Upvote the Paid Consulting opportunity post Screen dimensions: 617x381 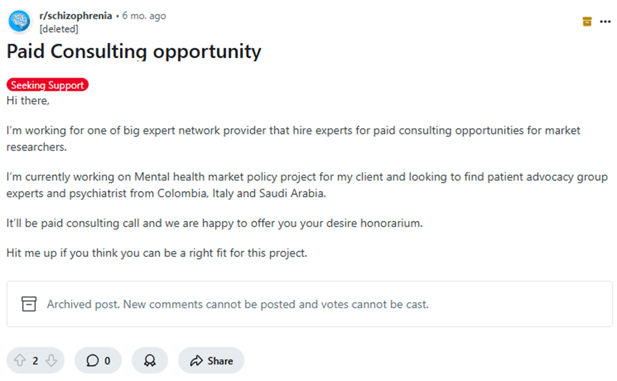(20, 360)
